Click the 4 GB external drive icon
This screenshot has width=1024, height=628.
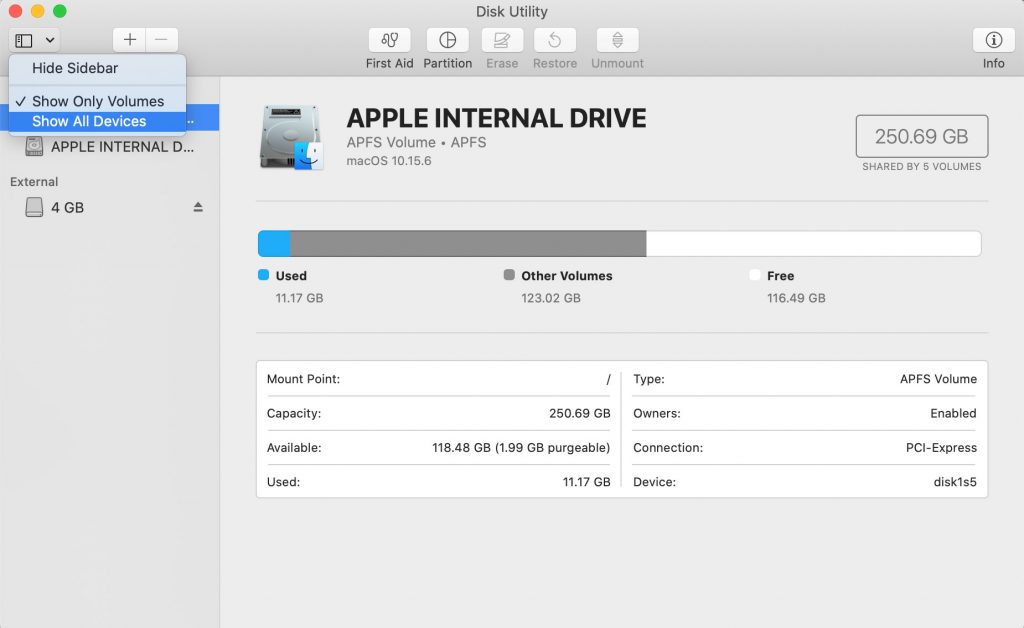click(34, 207)
